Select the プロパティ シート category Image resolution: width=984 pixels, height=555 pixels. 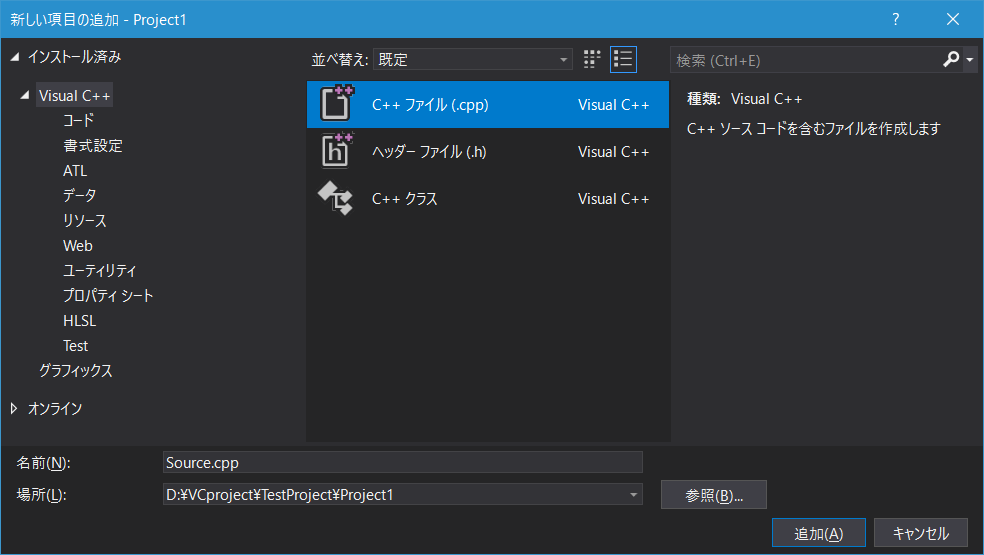108,296
